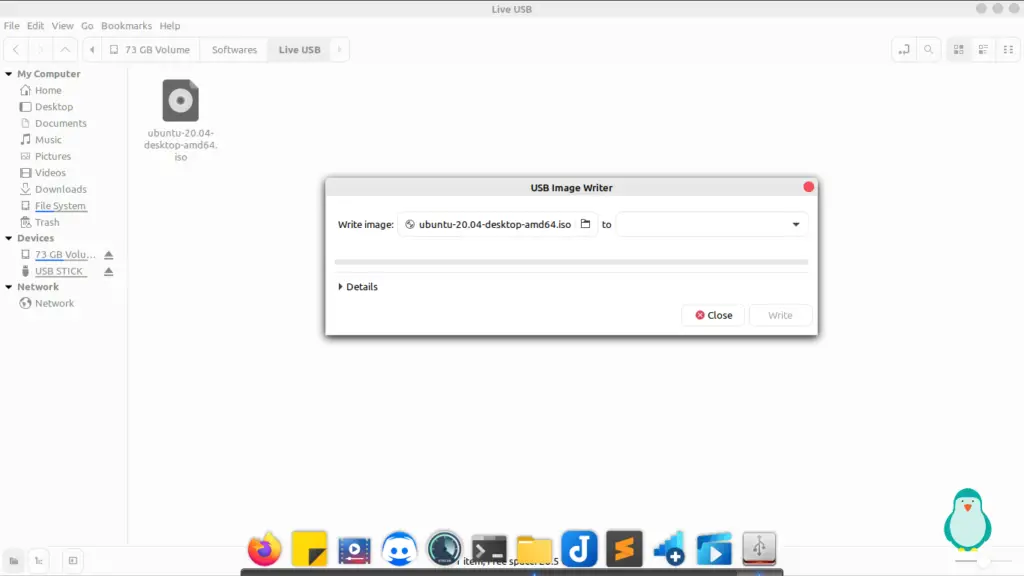Open the View menu

[63, 25]
